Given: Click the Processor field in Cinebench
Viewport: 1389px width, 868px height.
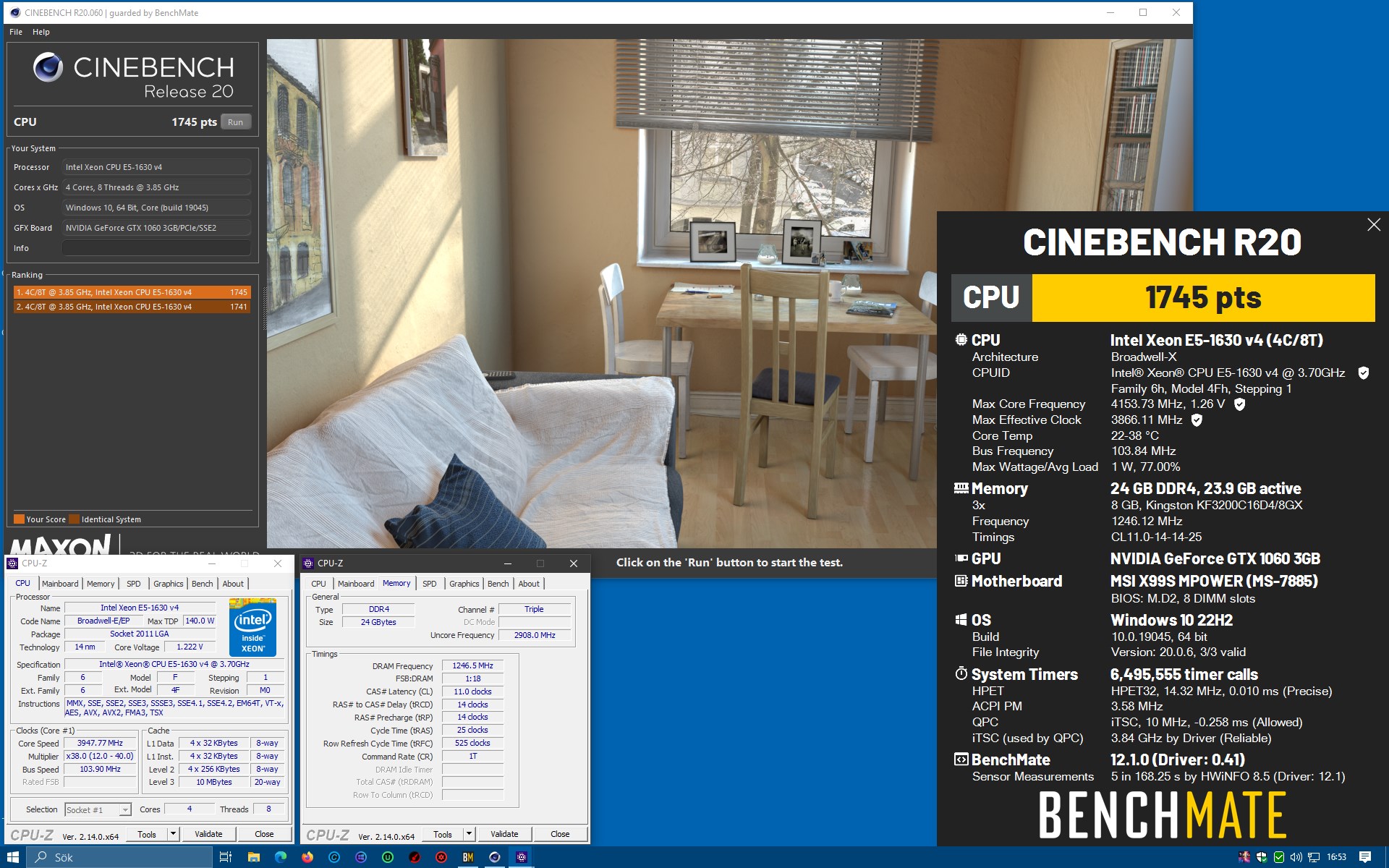Looking at the screenshot, I should pyautogui.click(x=156, y=167).
